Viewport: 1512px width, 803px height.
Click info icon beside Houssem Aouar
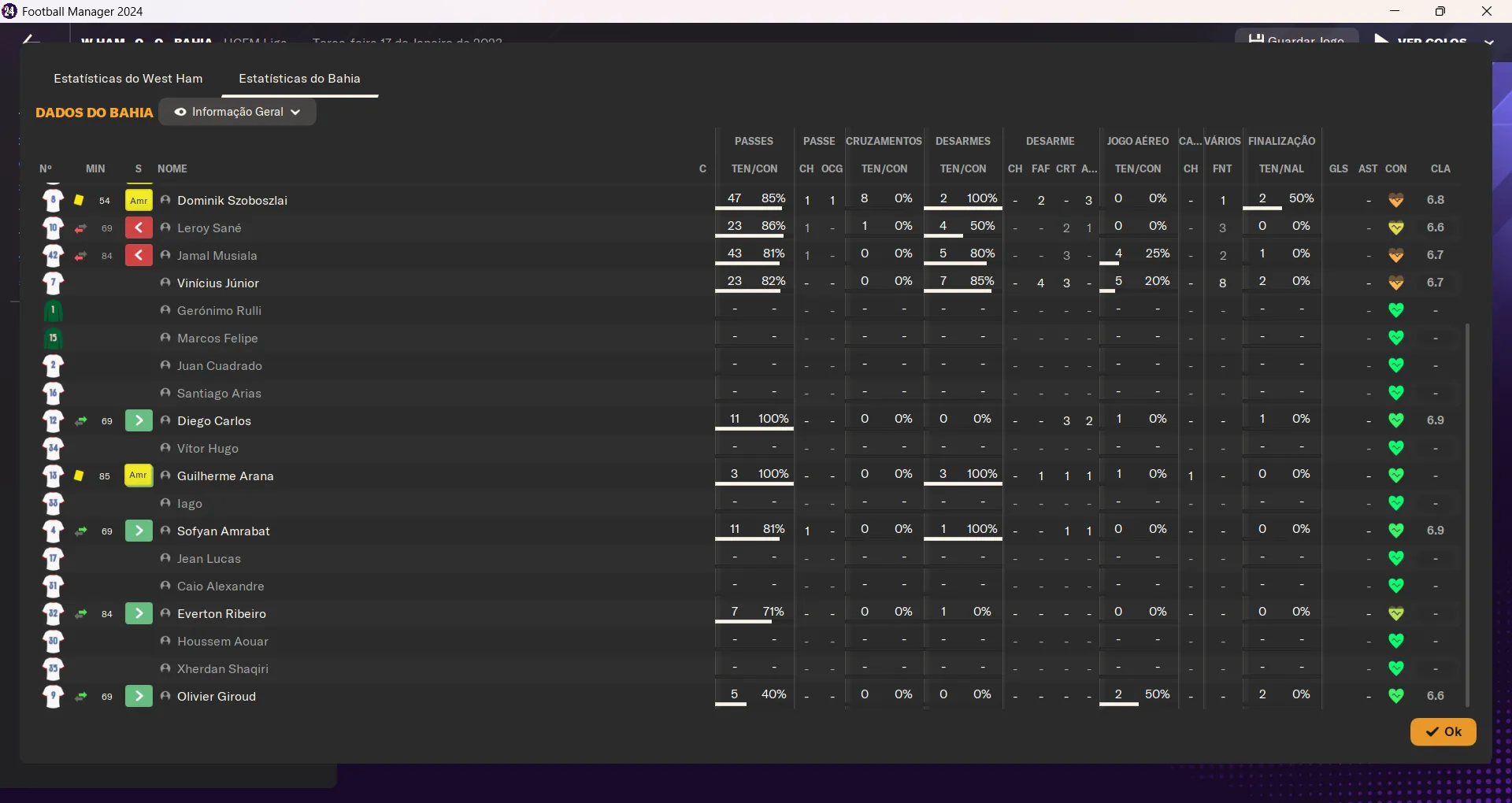(165, 641)
